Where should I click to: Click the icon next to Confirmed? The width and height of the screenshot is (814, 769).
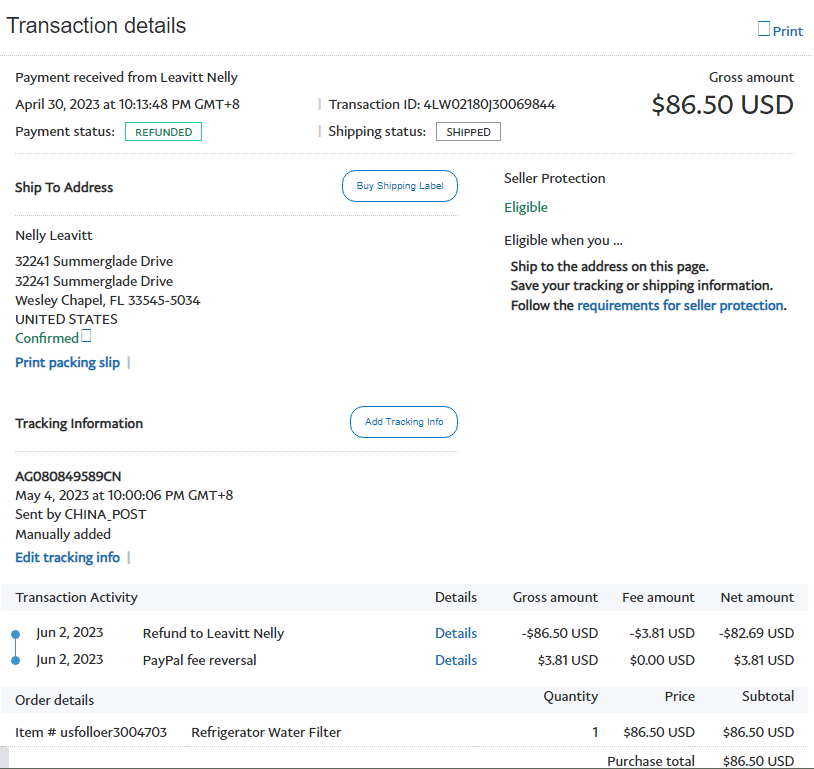click(86, 337)
